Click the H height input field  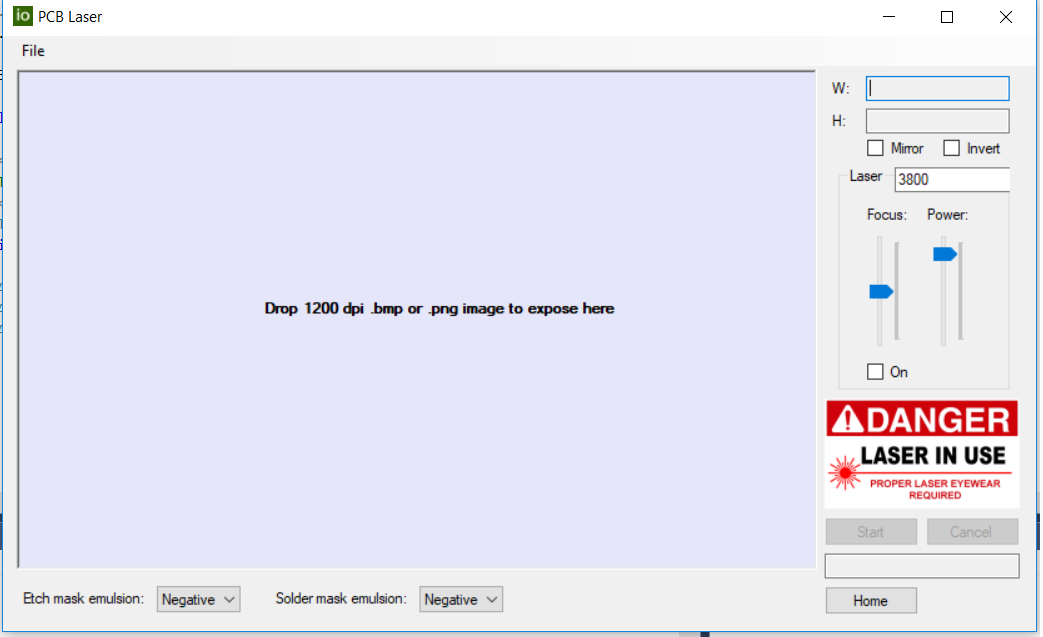[x=937, y=121]
